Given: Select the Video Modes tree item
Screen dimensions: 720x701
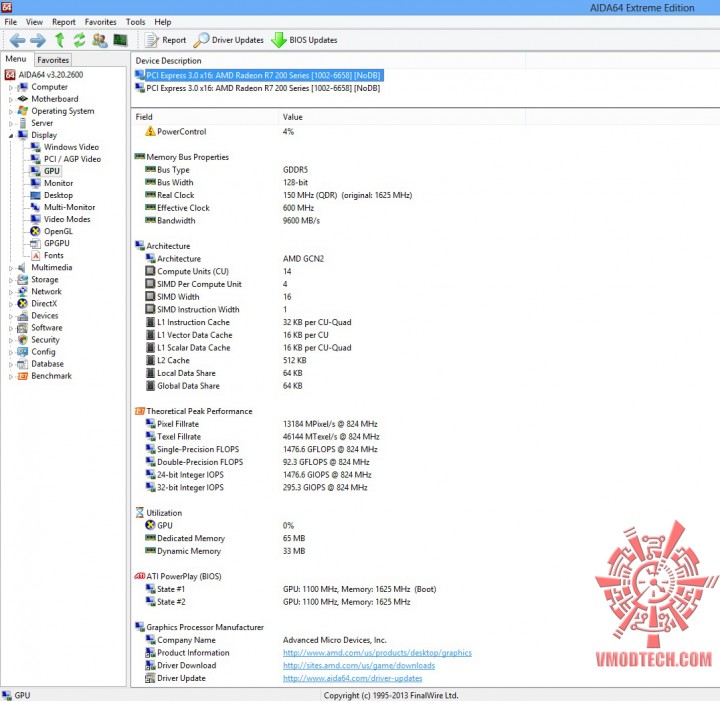Looking at the screenshot, I should point(60,219).
